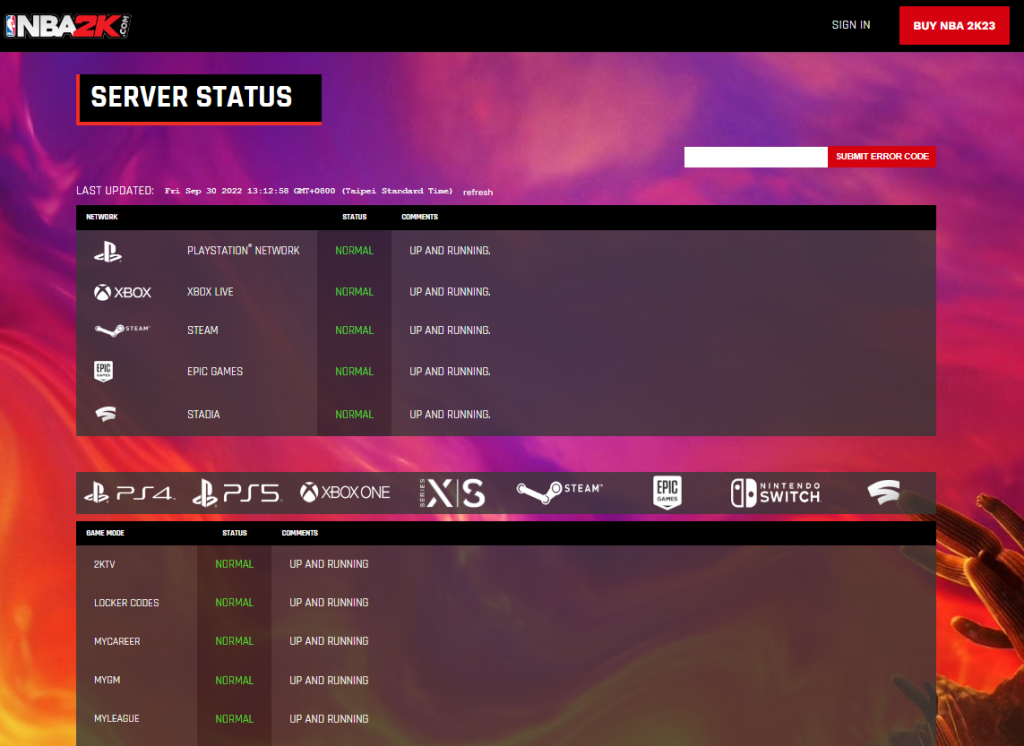Click the Epic Games icon in network table
Image resolution: width=1024 pixels, height=746 pixels.
point(103,371)
